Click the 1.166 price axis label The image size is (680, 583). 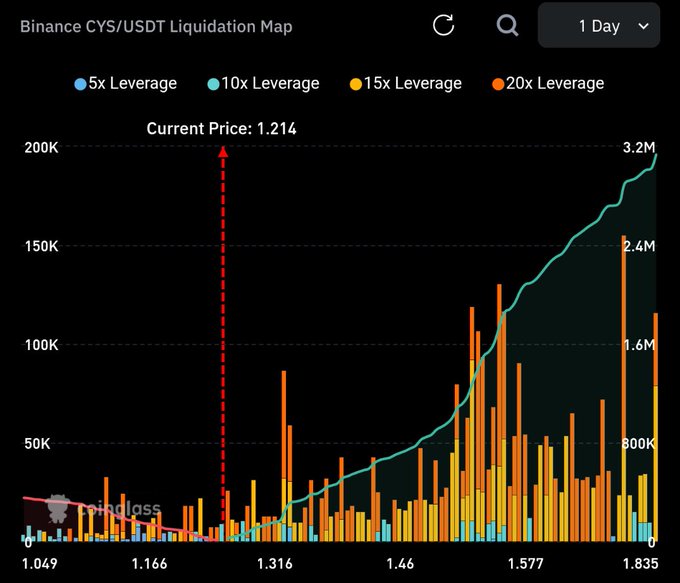149,564
